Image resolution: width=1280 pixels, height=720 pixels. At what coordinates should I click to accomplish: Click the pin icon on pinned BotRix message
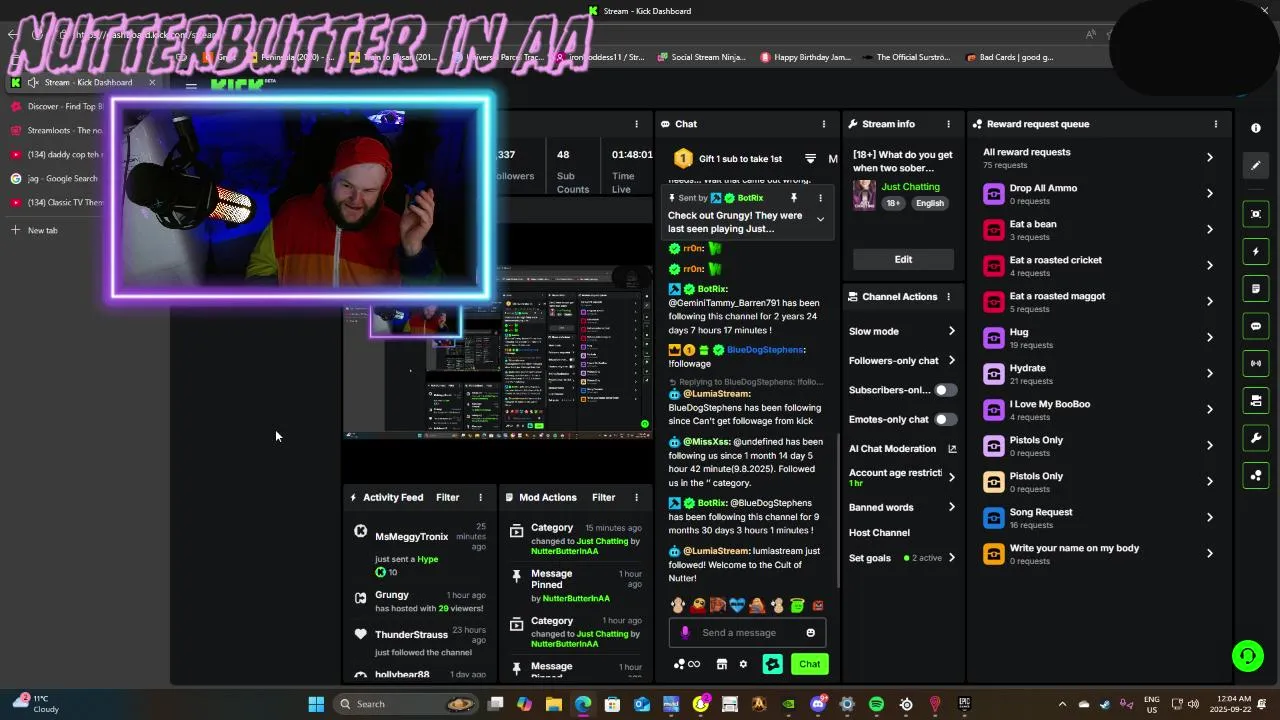pos(794,198)
